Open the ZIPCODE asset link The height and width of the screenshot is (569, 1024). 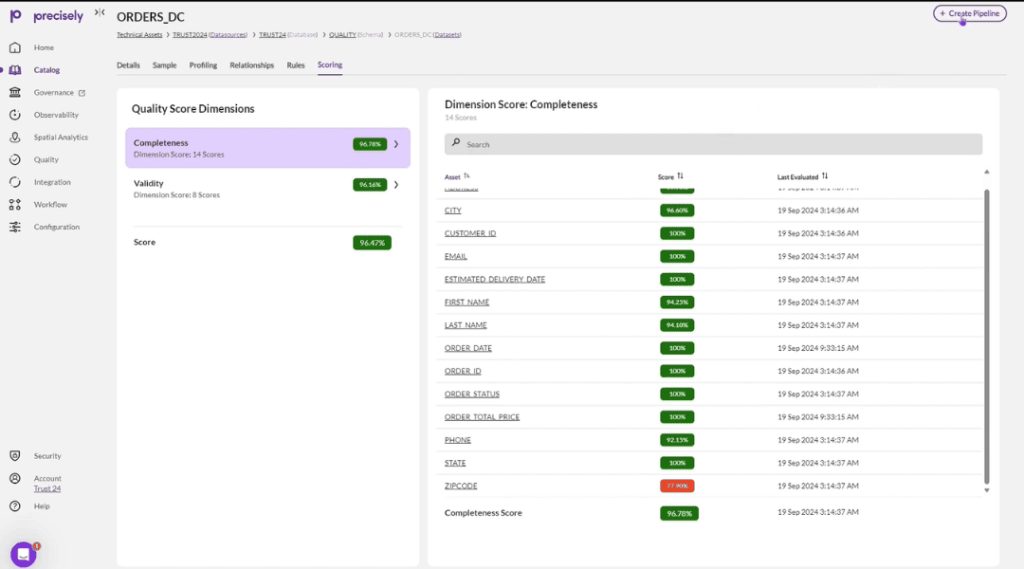[x=461, y=486]
